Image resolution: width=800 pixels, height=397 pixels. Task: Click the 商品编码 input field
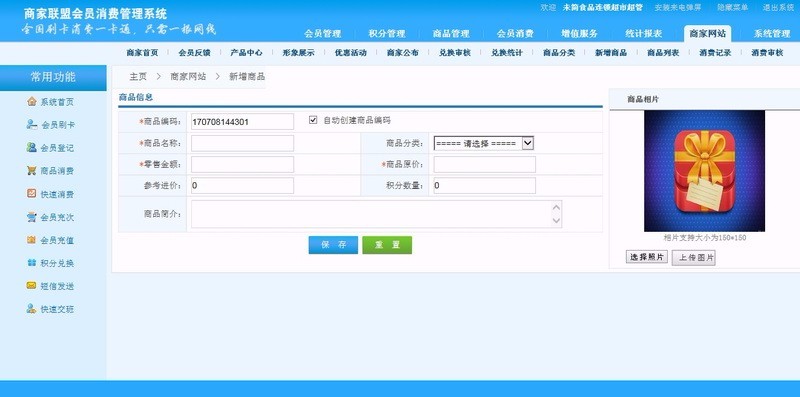click(242, 121)
